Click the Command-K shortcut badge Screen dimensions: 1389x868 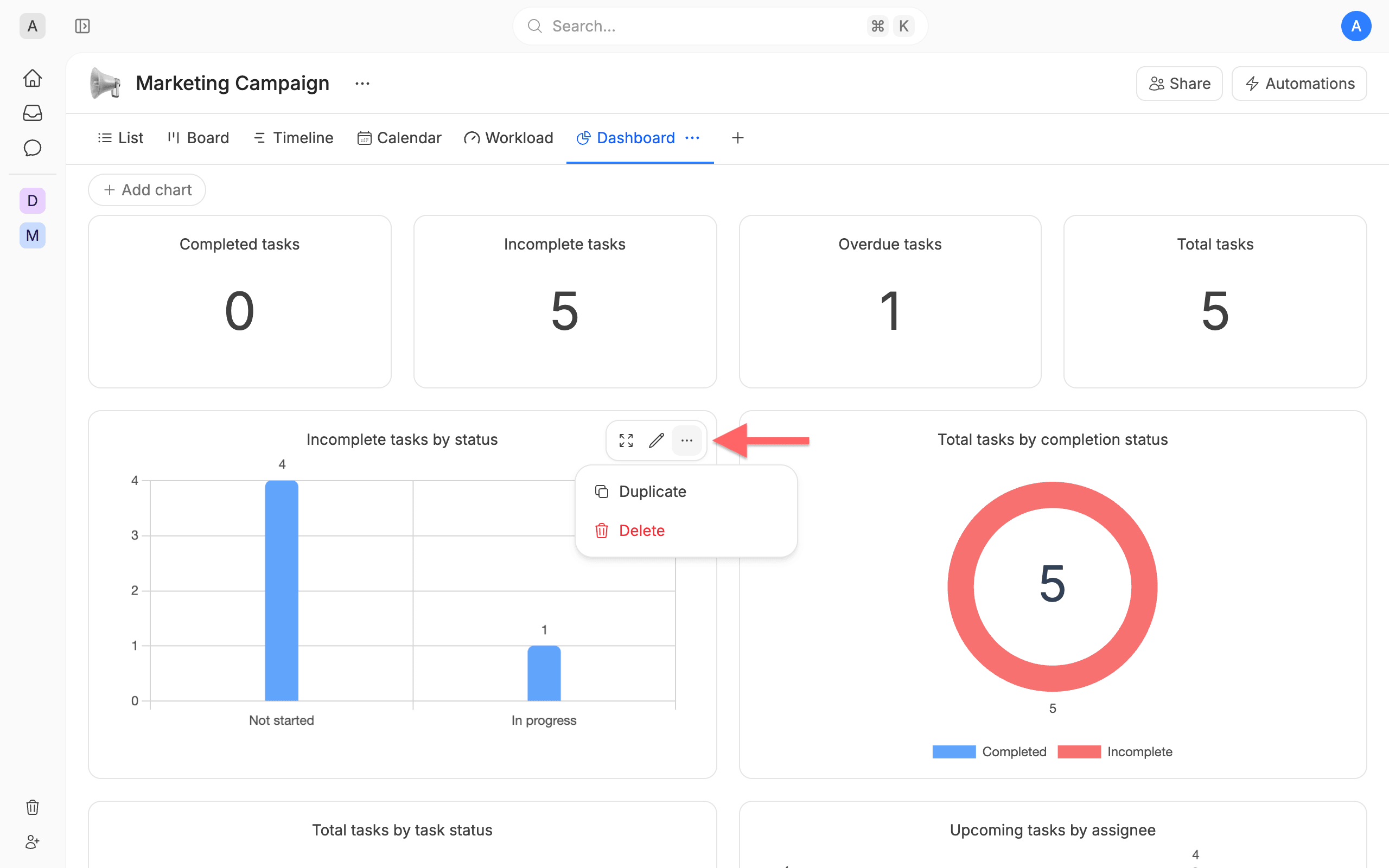click(x=890, y=26)
